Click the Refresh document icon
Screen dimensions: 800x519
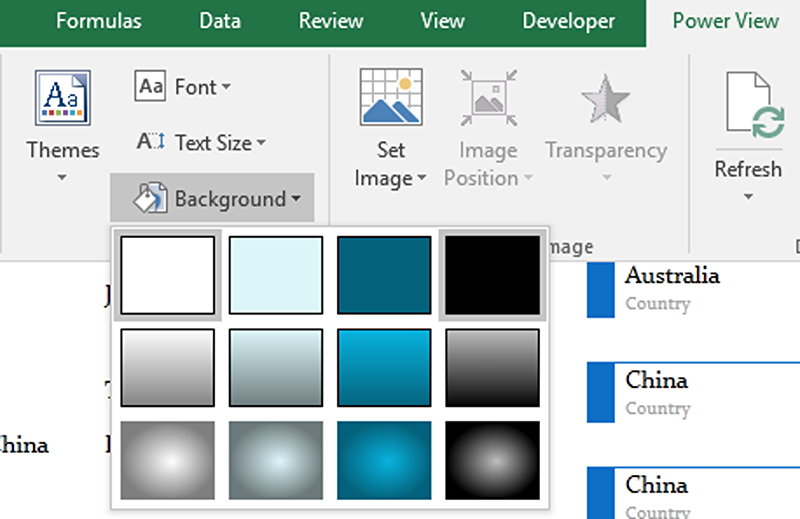coord(755,105)
